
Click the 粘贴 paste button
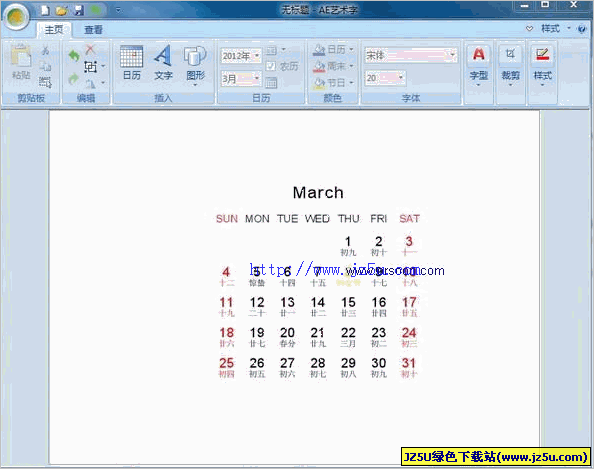coord(21,62)
